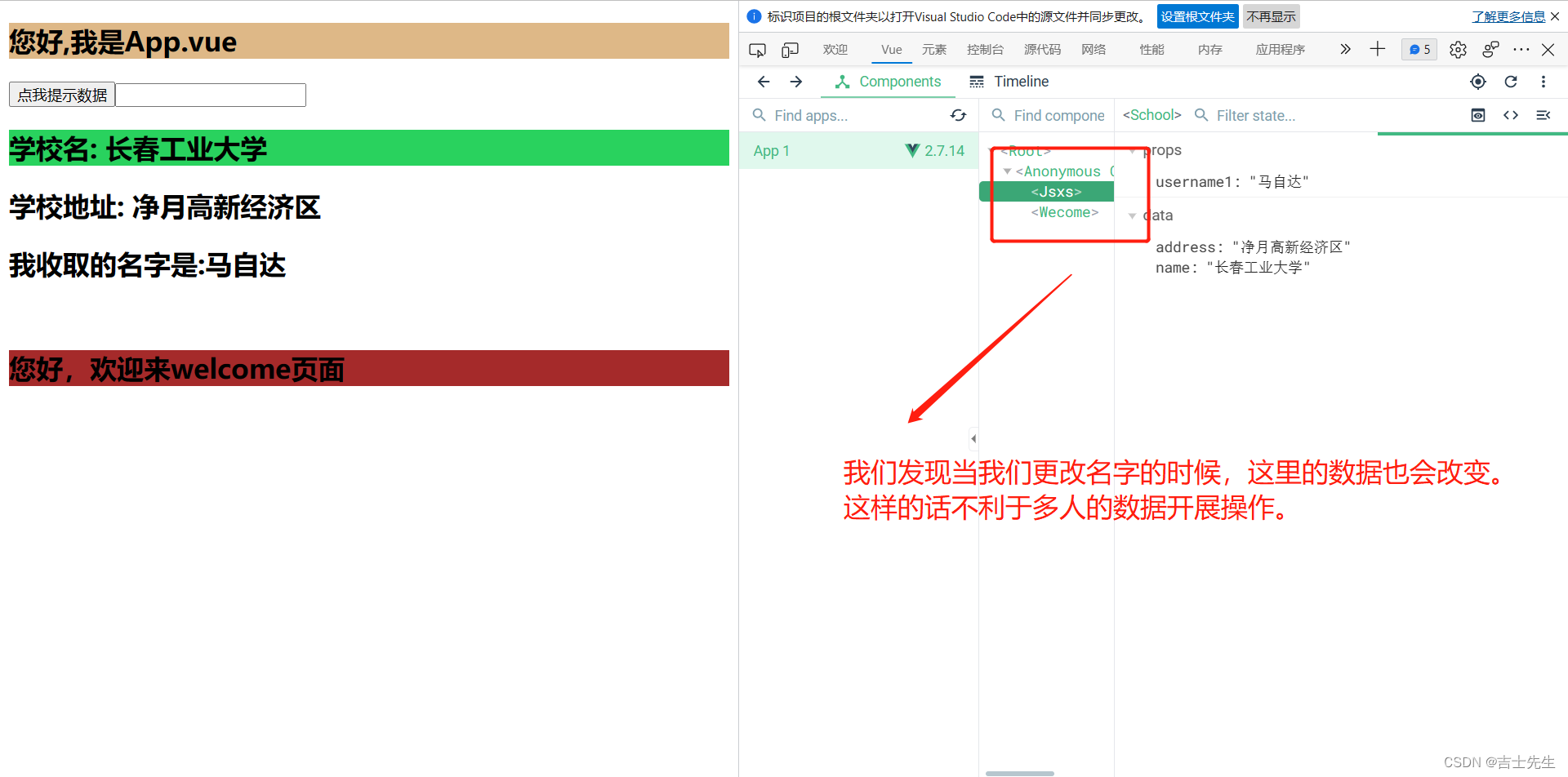
Task: Click the address data value 净月高新经济区
Action: point(1291,247)
